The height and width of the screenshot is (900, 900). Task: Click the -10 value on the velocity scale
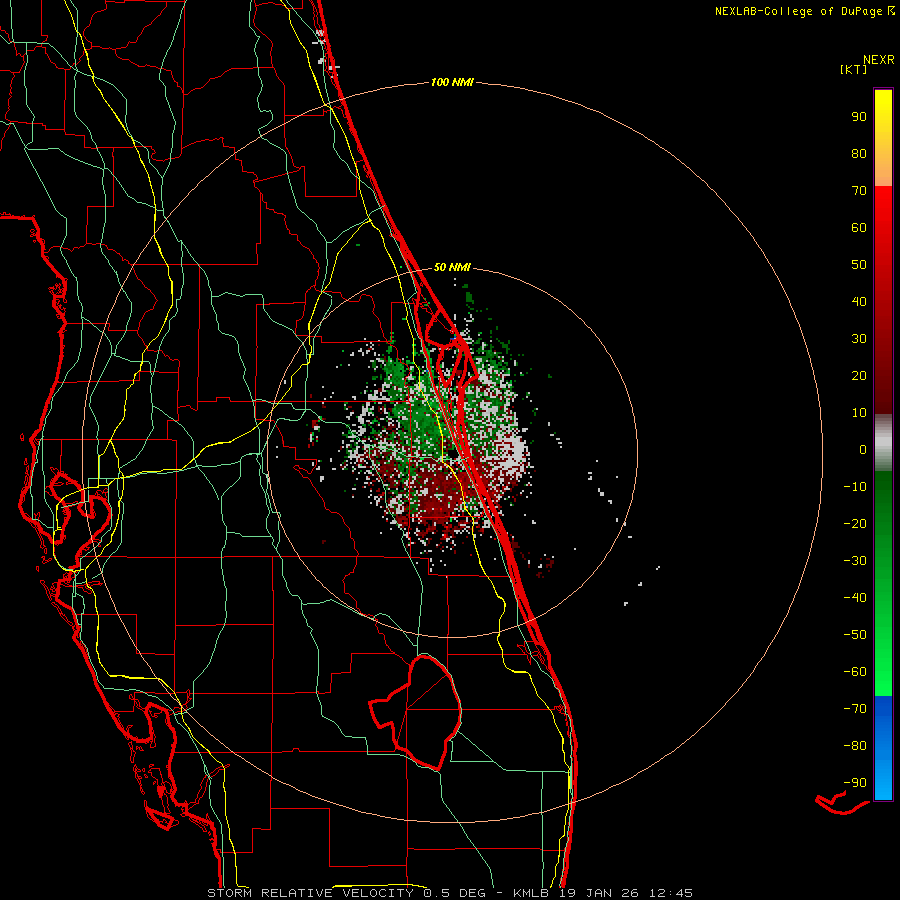855,487
